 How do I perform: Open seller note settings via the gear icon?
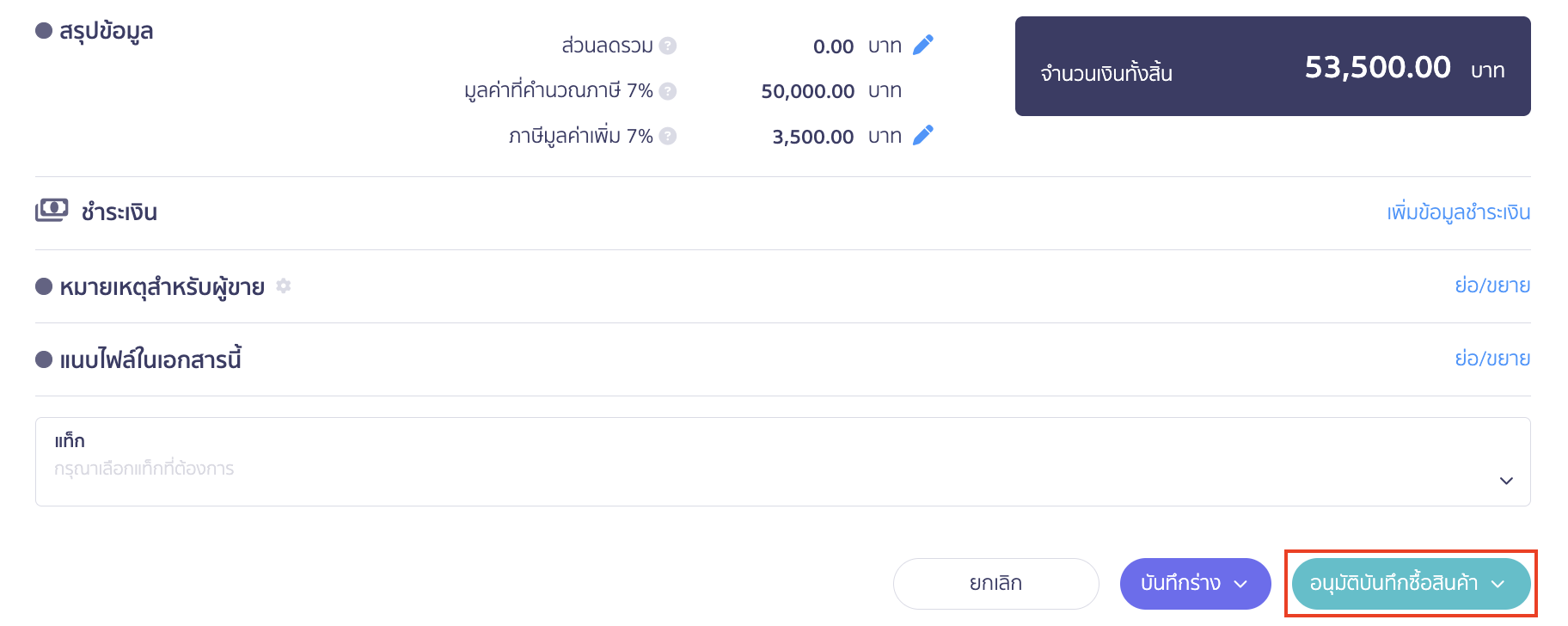[x=284, y=286]
